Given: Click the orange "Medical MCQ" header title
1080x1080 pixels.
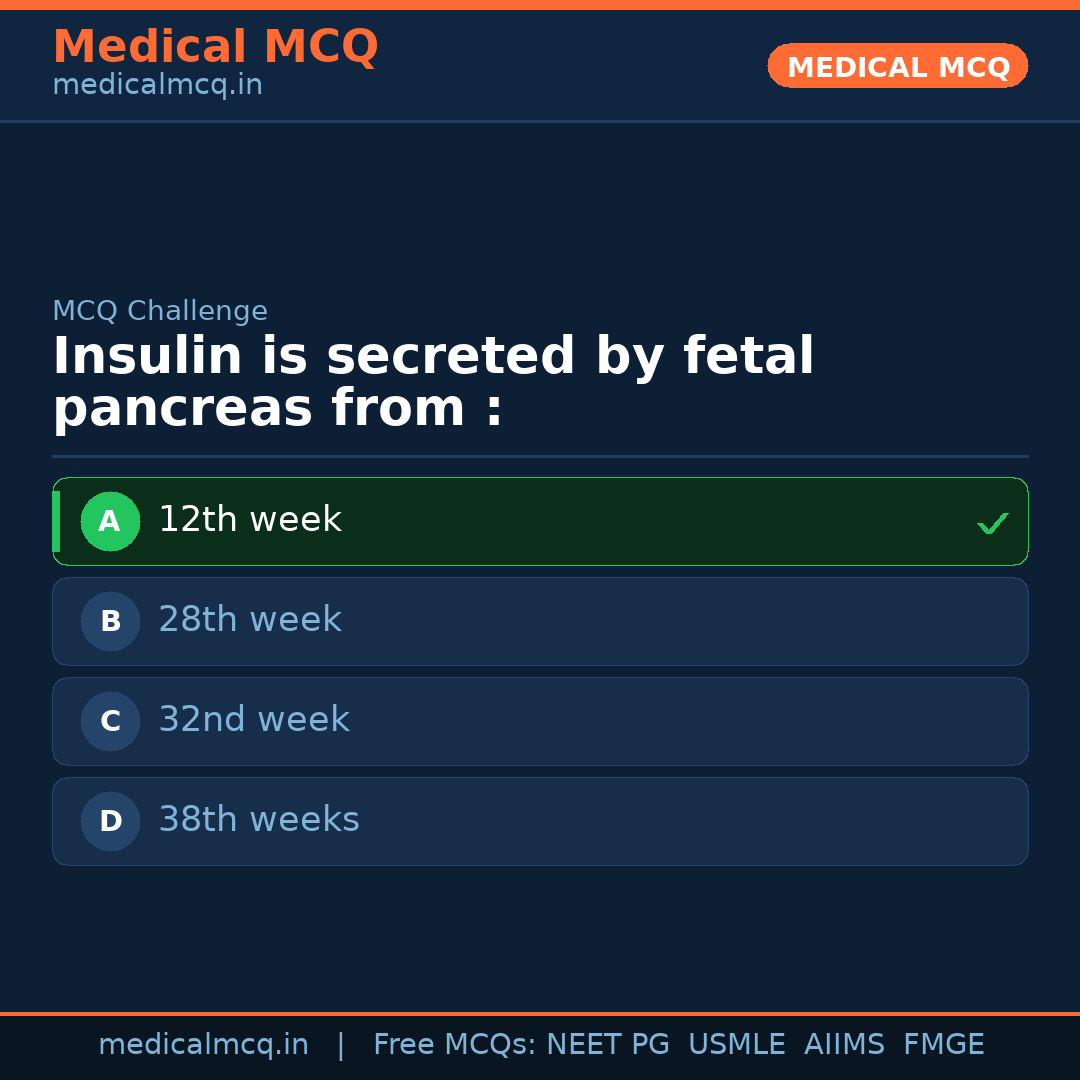Looking at the screenshot, I should (x=215, y=47).
